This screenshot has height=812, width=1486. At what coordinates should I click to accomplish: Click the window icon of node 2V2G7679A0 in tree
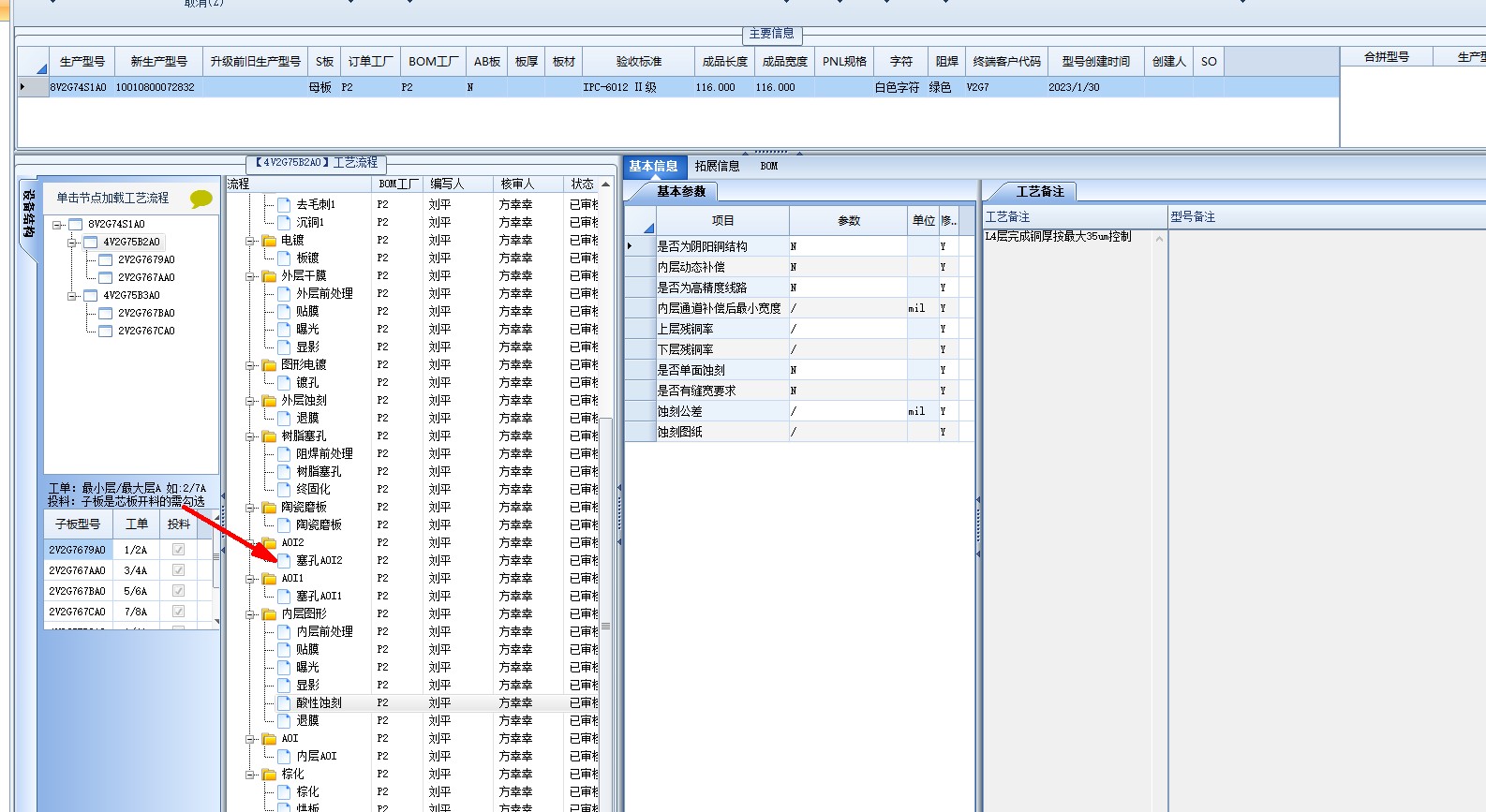pyautogui.click(x=106, y=260)
